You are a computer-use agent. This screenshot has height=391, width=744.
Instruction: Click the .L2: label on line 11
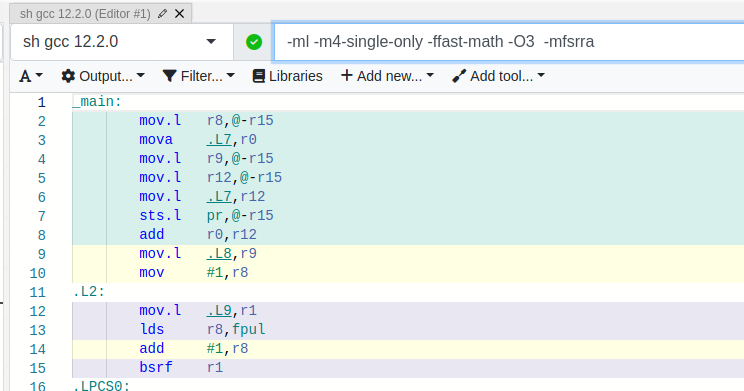(89, 291)
